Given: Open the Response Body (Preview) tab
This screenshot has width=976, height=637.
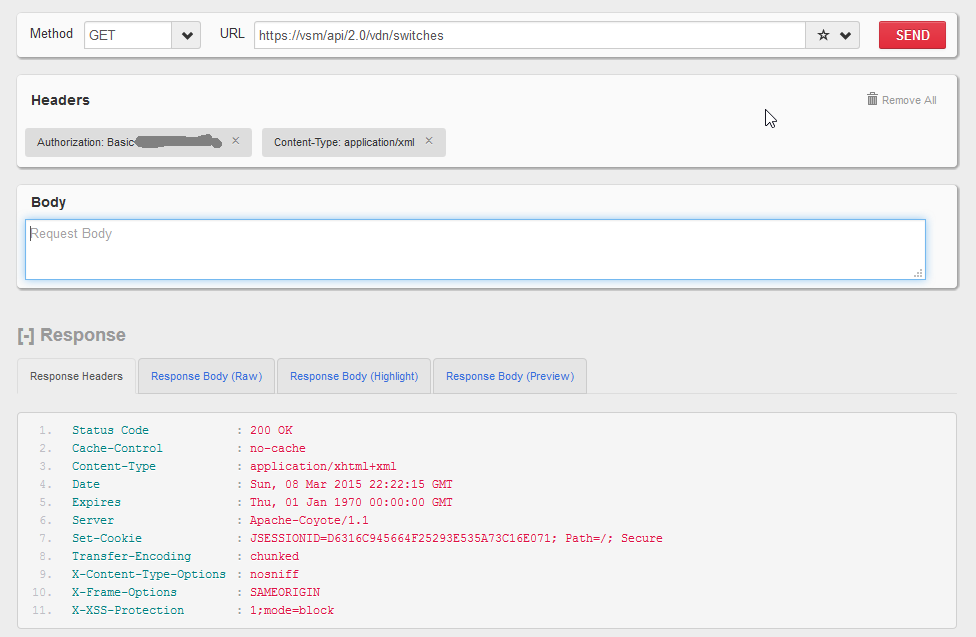Looking at the screenshot, I should point(510,376).
